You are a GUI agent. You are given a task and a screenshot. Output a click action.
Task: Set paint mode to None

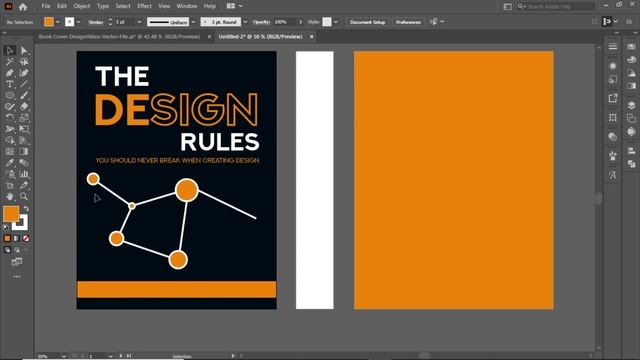click(26, 238)
